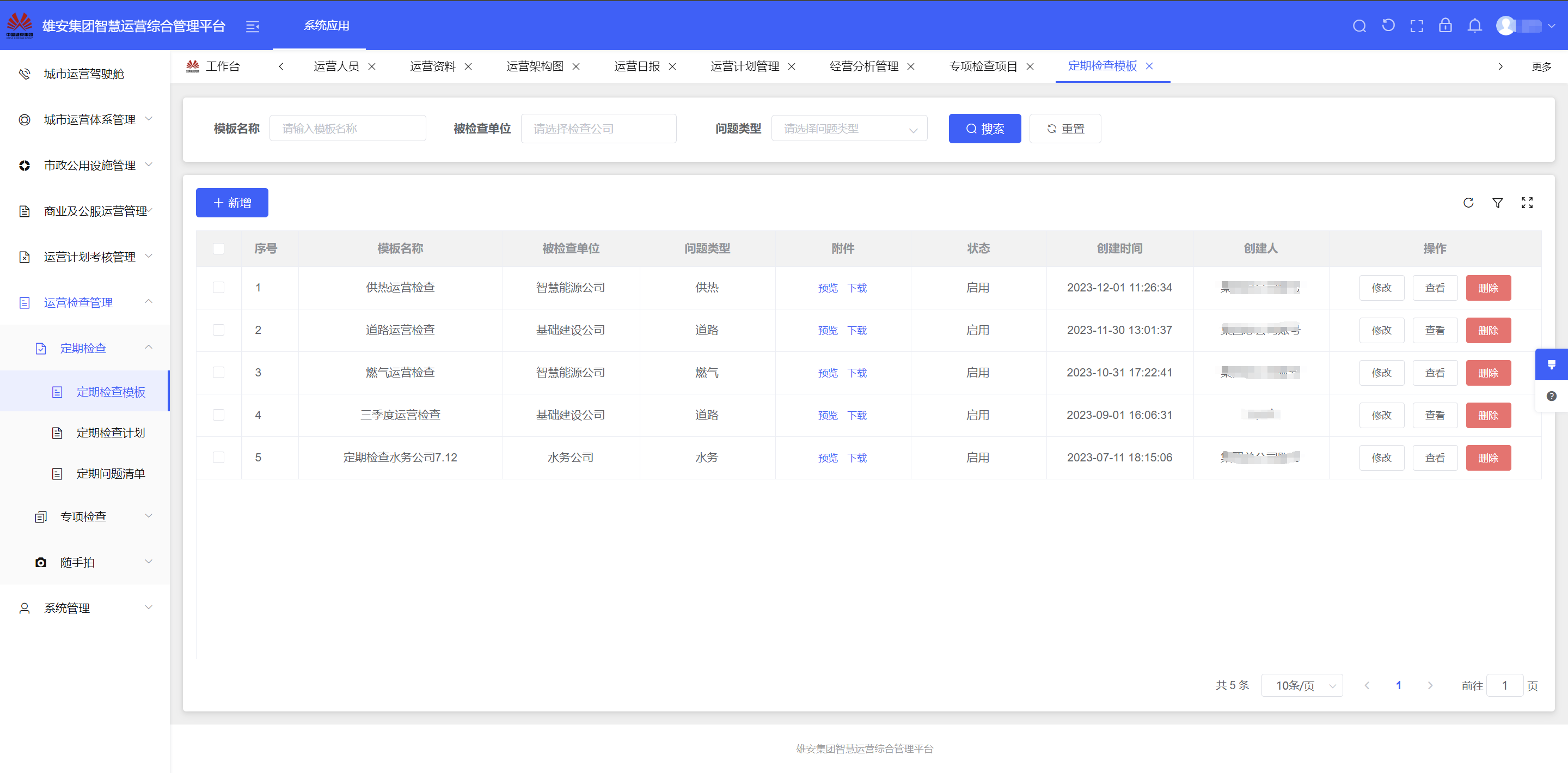Close the 专项检查项目 tab
This screenshot has width=1568, height=773.
1031,66
